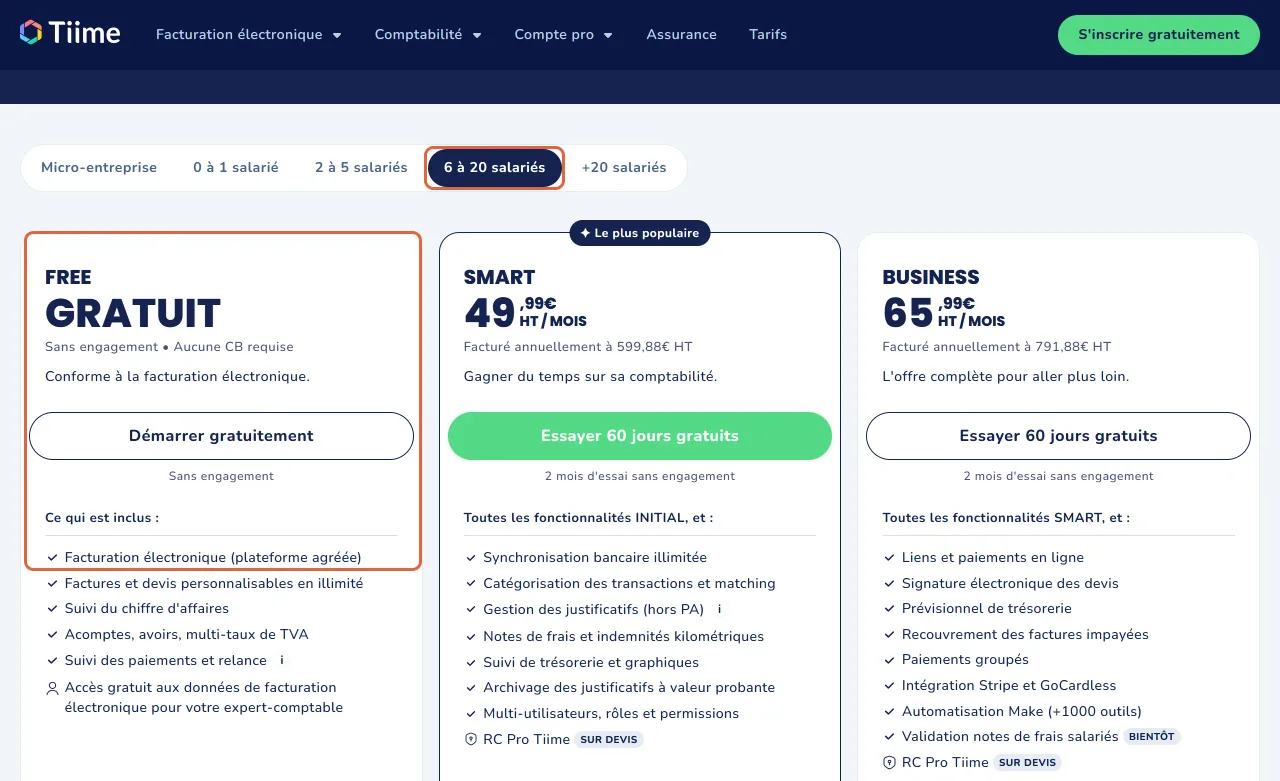Switch to +20 salariés tab
Image resolution: width=1280 pixels, height=781 pixels.
[x=624, y=167]
